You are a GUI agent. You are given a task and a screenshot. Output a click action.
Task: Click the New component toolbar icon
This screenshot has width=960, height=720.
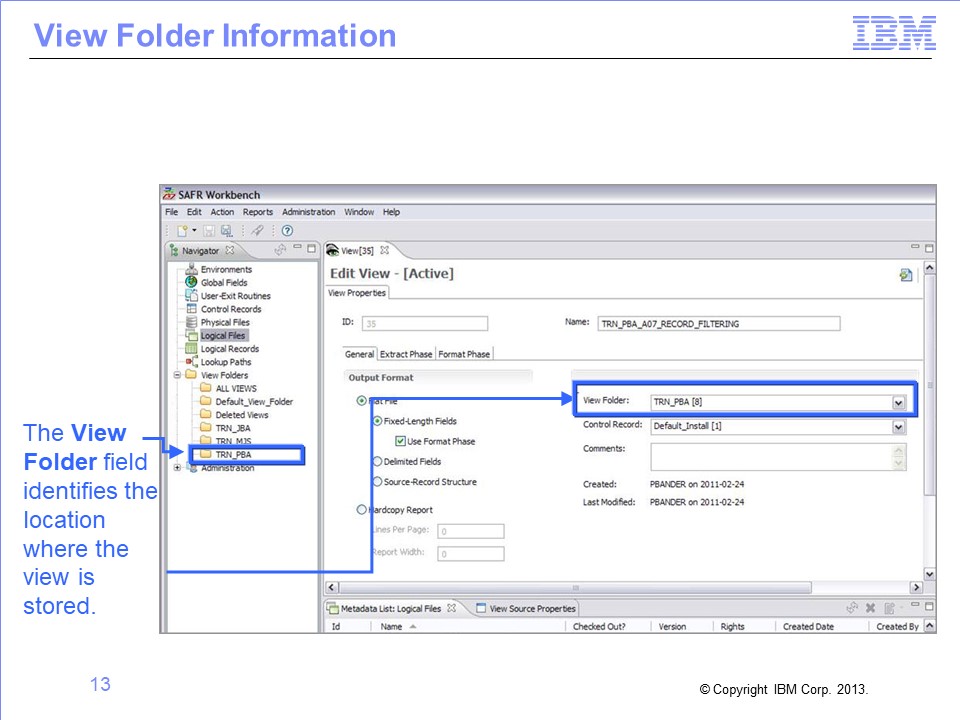point(182,231)
